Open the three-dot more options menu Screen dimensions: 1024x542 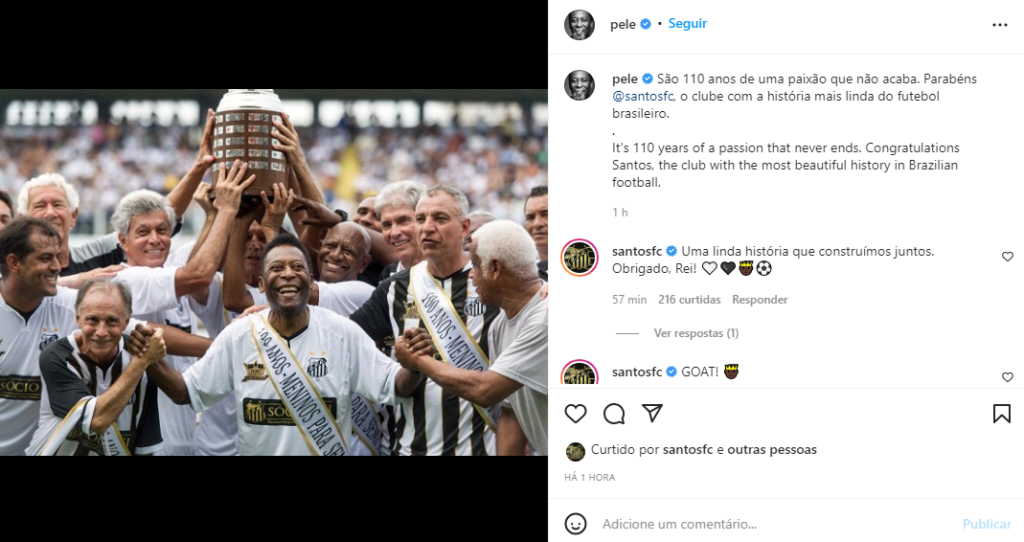(x=1000, y=24)
